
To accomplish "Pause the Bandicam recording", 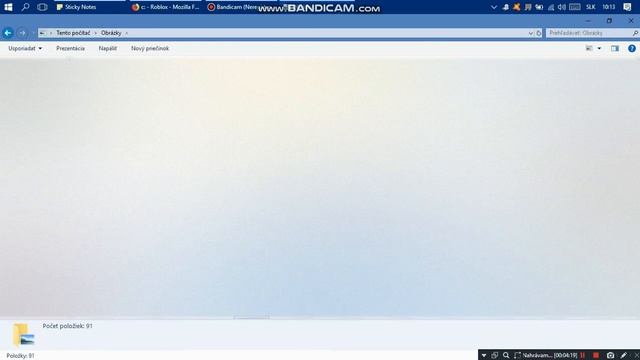I will (x=582, y=356).
